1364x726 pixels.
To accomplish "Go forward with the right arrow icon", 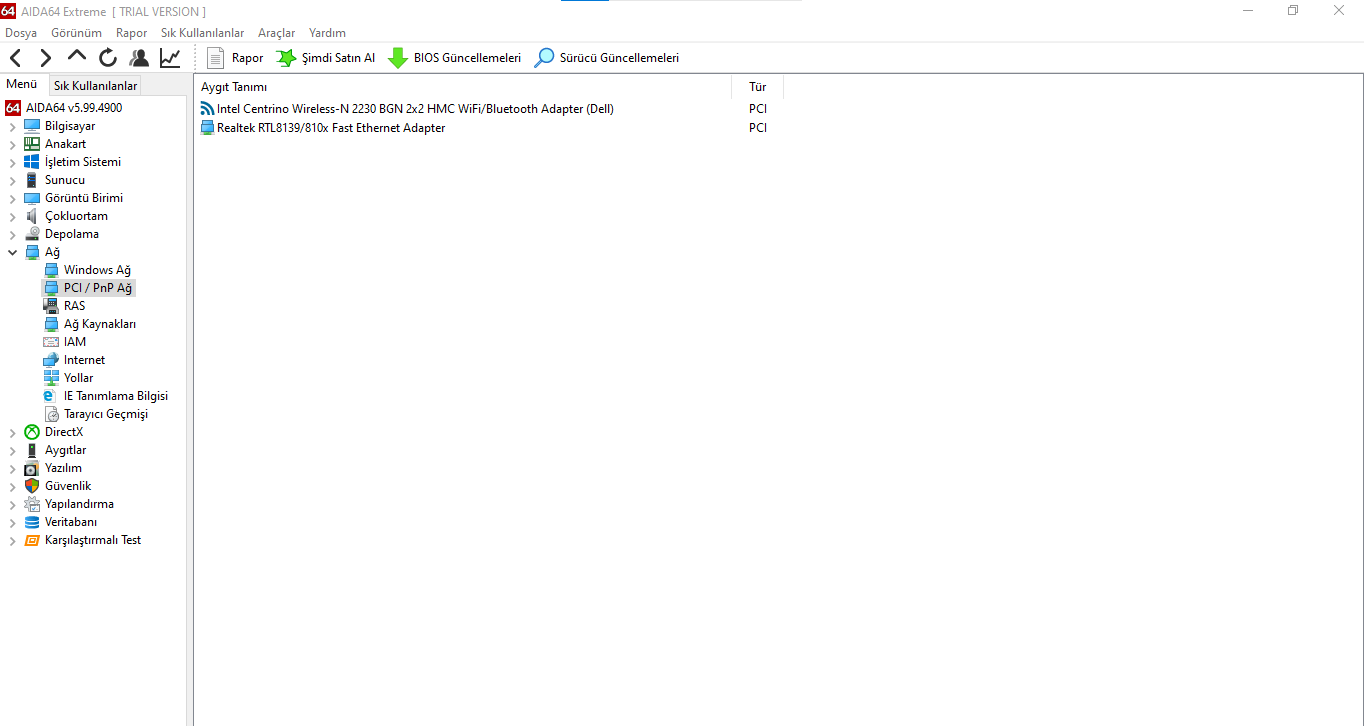I will tap(46, 58).
